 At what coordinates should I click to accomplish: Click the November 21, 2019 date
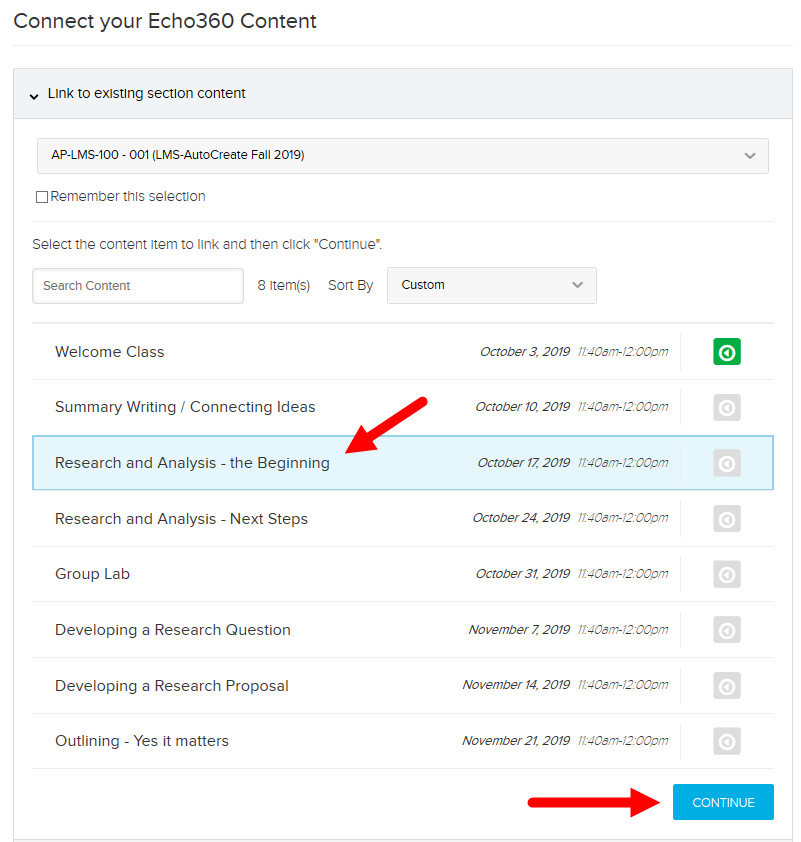click(x=516, y=741)
